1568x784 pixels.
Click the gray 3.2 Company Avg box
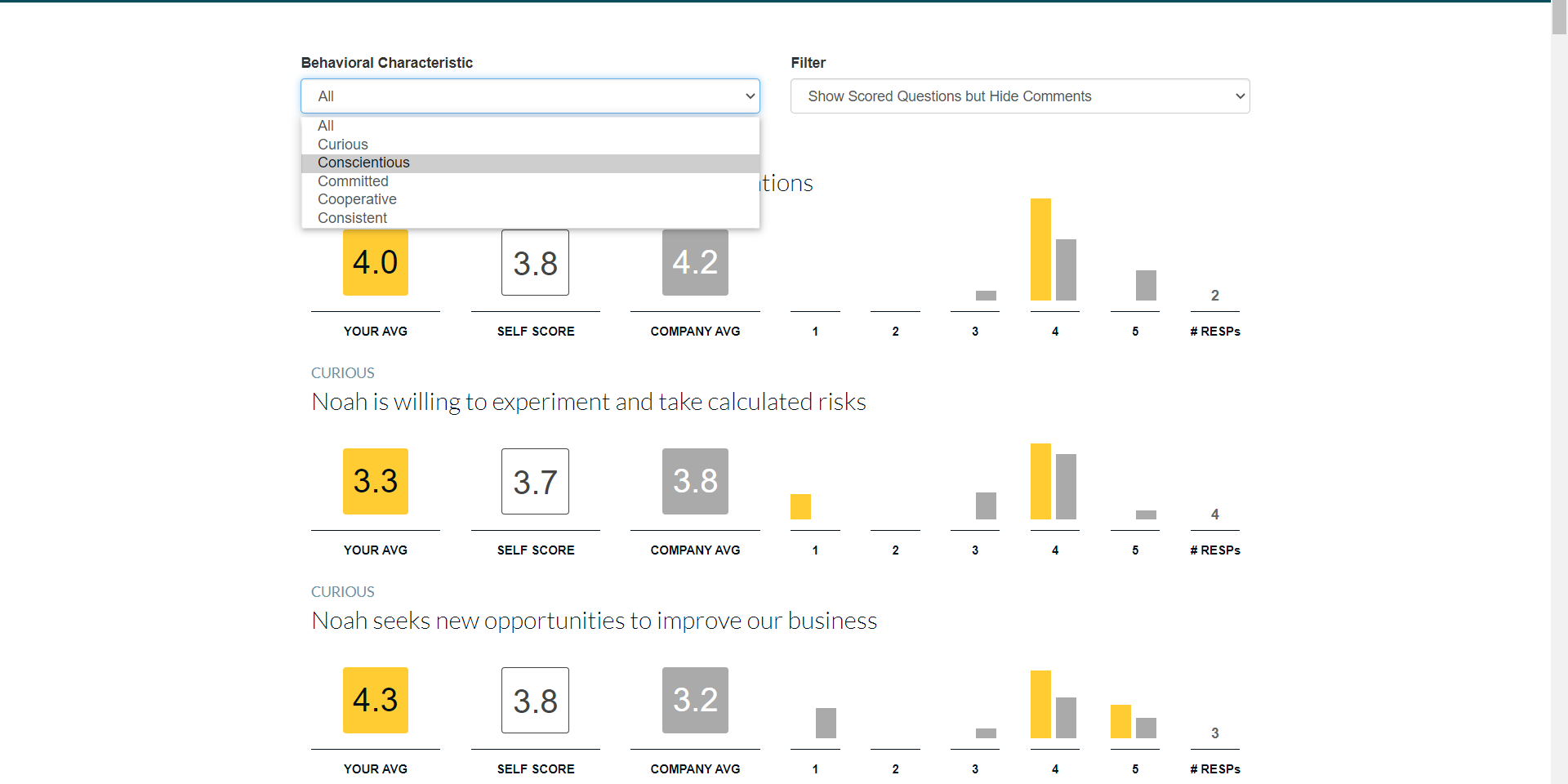tap(695, 700)
